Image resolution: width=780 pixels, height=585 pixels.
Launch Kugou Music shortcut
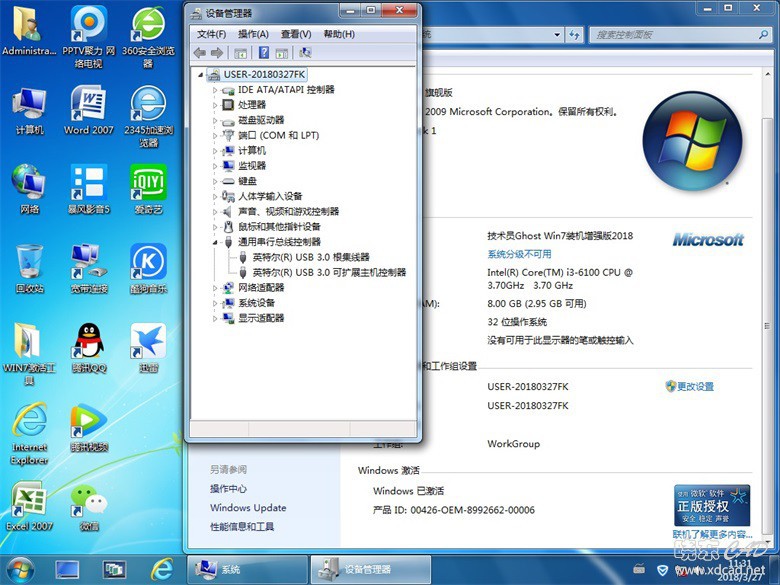coord(148,269)
